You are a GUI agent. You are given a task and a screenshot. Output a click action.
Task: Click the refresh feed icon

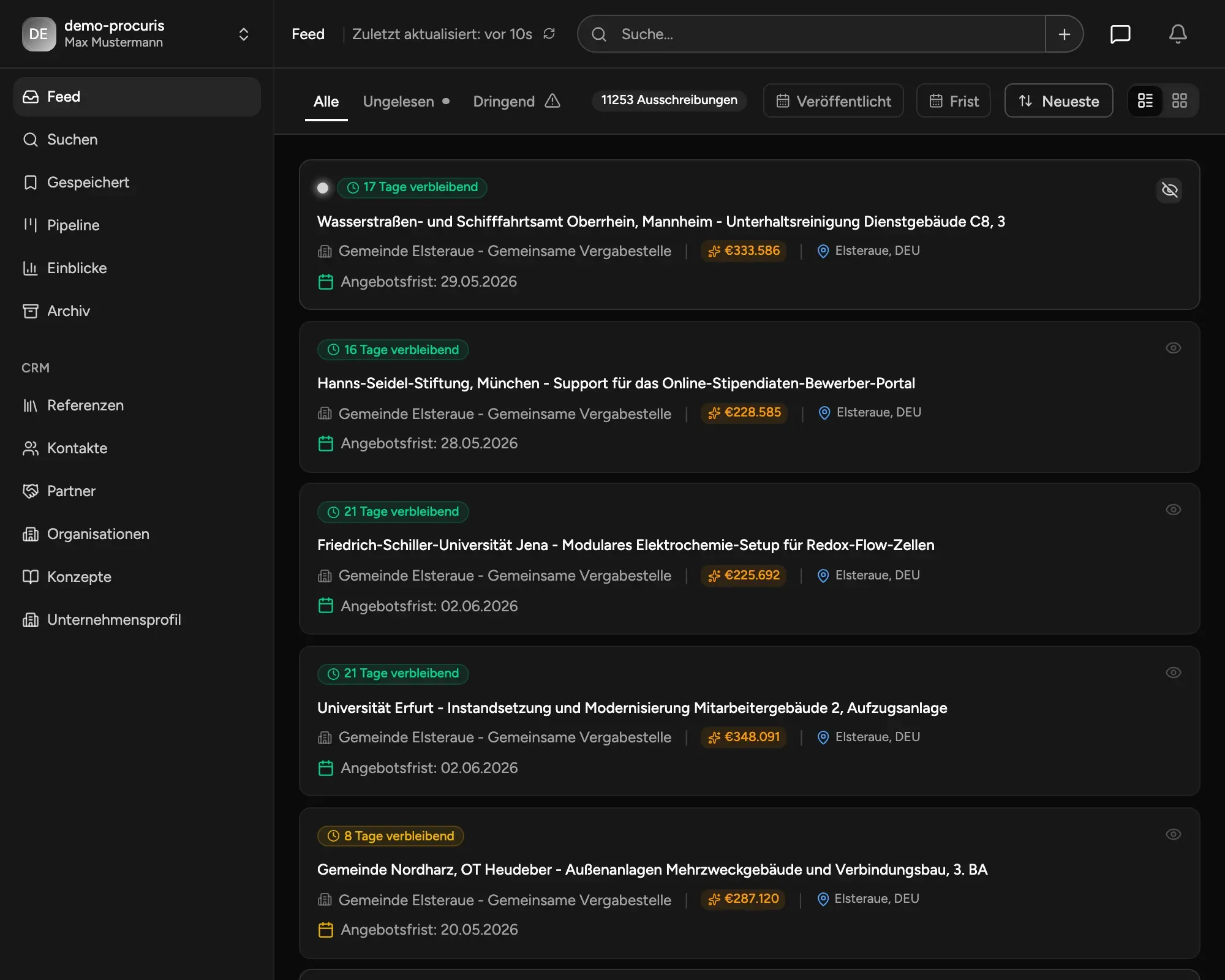click(x=549, y=34)
